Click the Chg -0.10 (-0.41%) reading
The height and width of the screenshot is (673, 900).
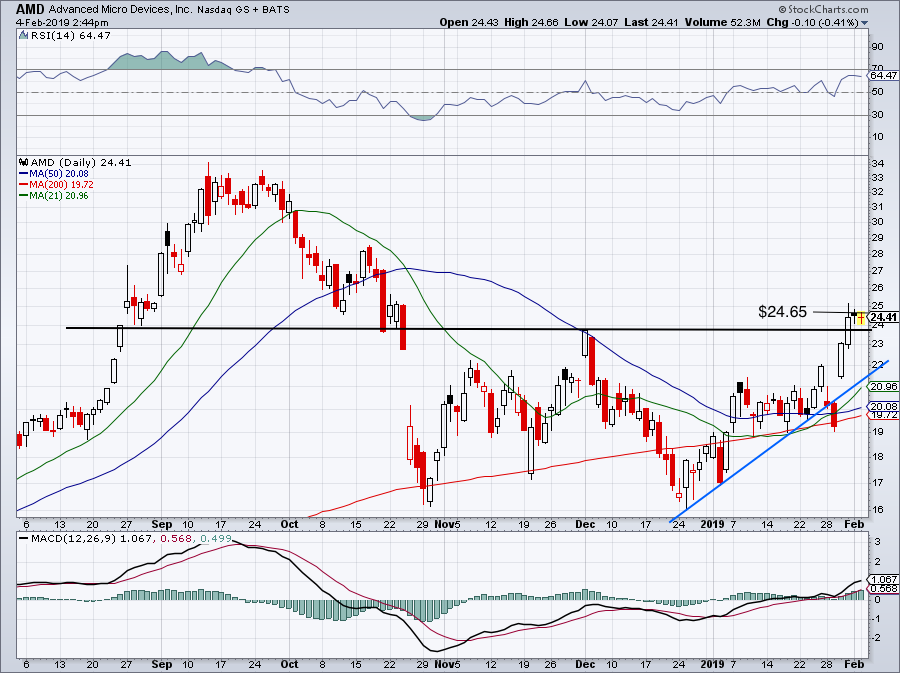point(813,22)
